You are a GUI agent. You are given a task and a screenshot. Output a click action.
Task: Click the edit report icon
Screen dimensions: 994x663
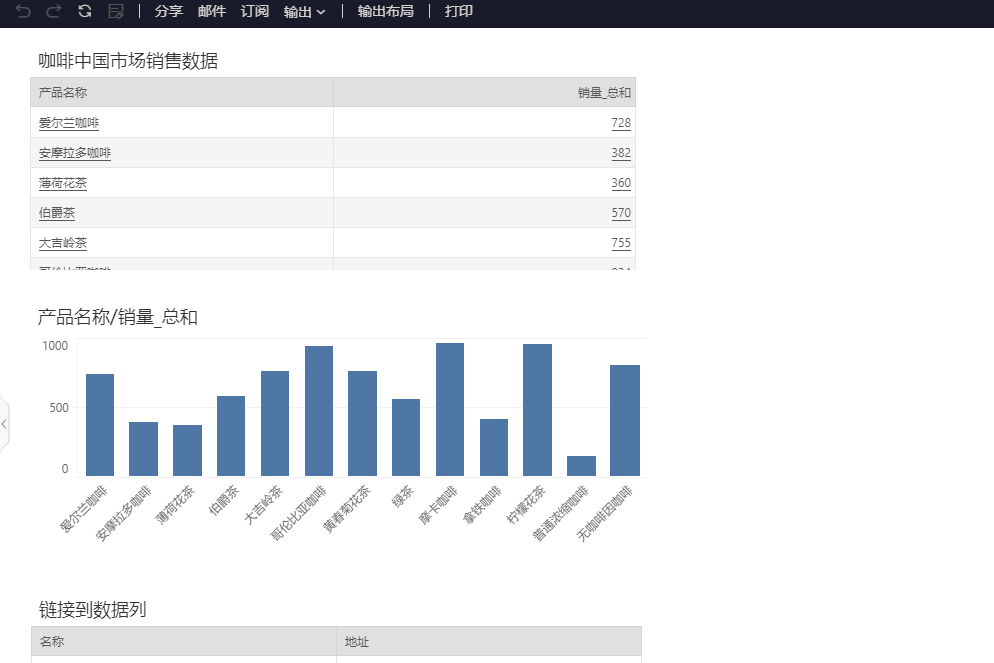[x=116, y=11]
